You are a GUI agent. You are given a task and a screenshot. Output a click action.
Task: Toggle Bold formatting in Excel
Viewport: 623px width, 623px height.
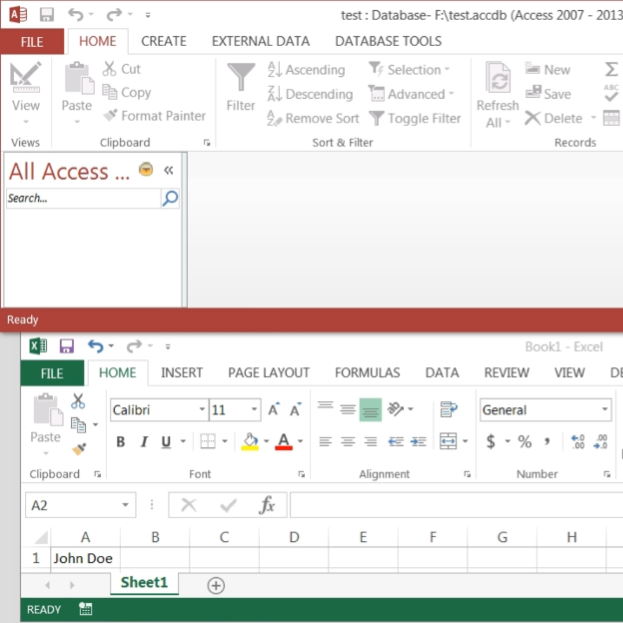pos(120,441)
